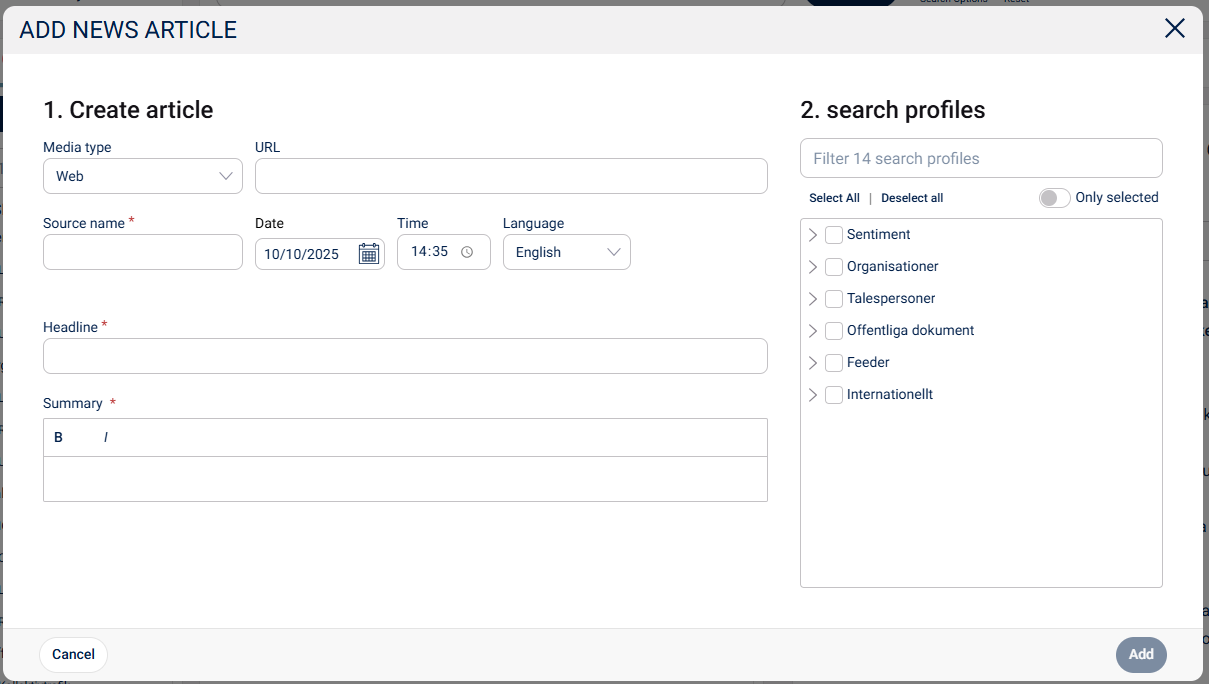Image resolution: width=1209 pixels, height=684 pixels.
Task: Click the clock icon in Time field
Action: point(467,252)
